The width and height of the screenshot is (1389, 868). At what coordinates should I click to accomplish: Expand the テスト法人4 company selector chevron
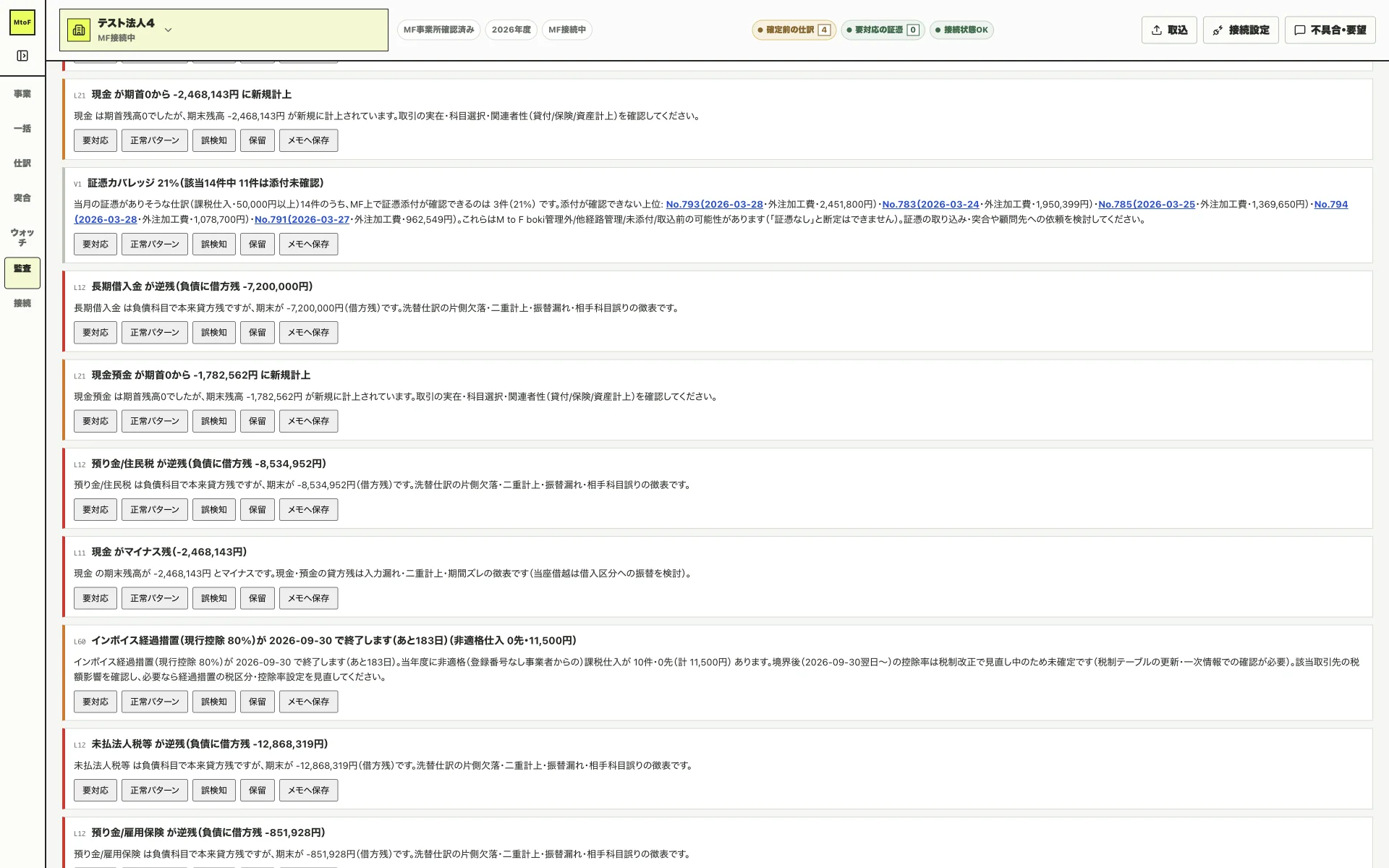[x=168, y=30]
